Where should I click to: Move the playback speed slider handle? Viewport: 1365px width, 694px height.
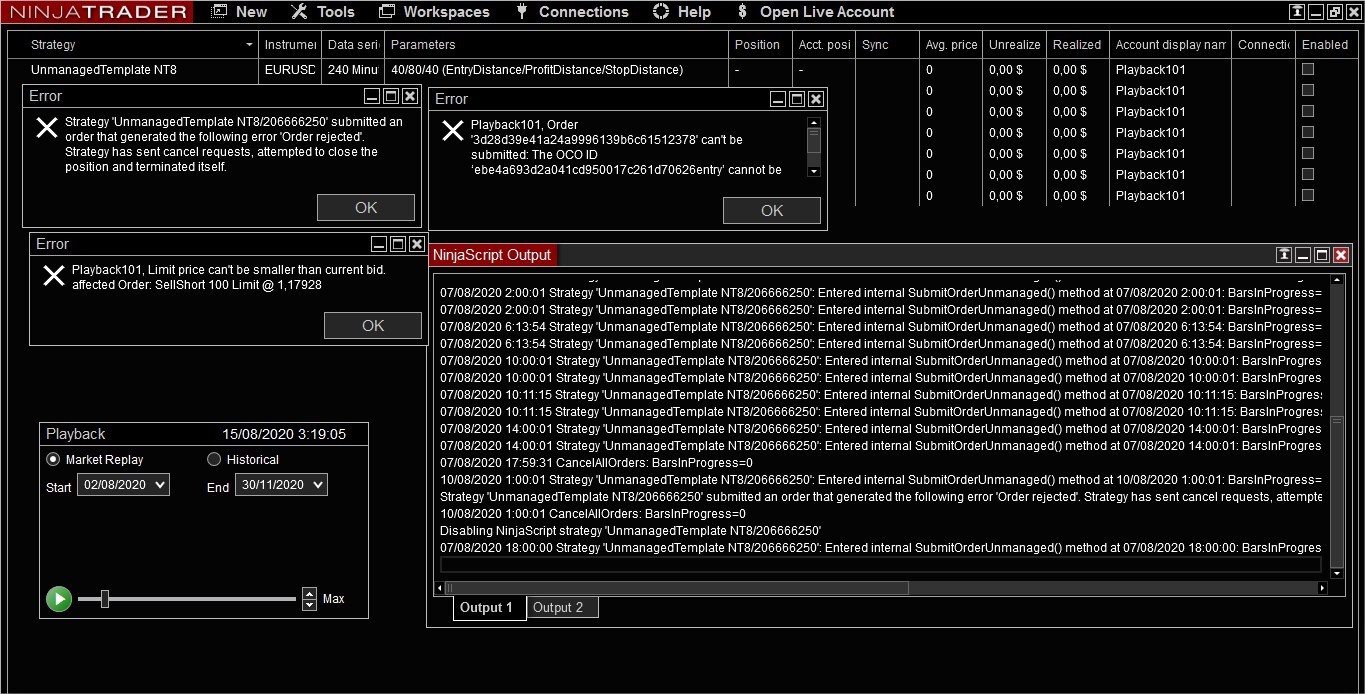(105, 599)
